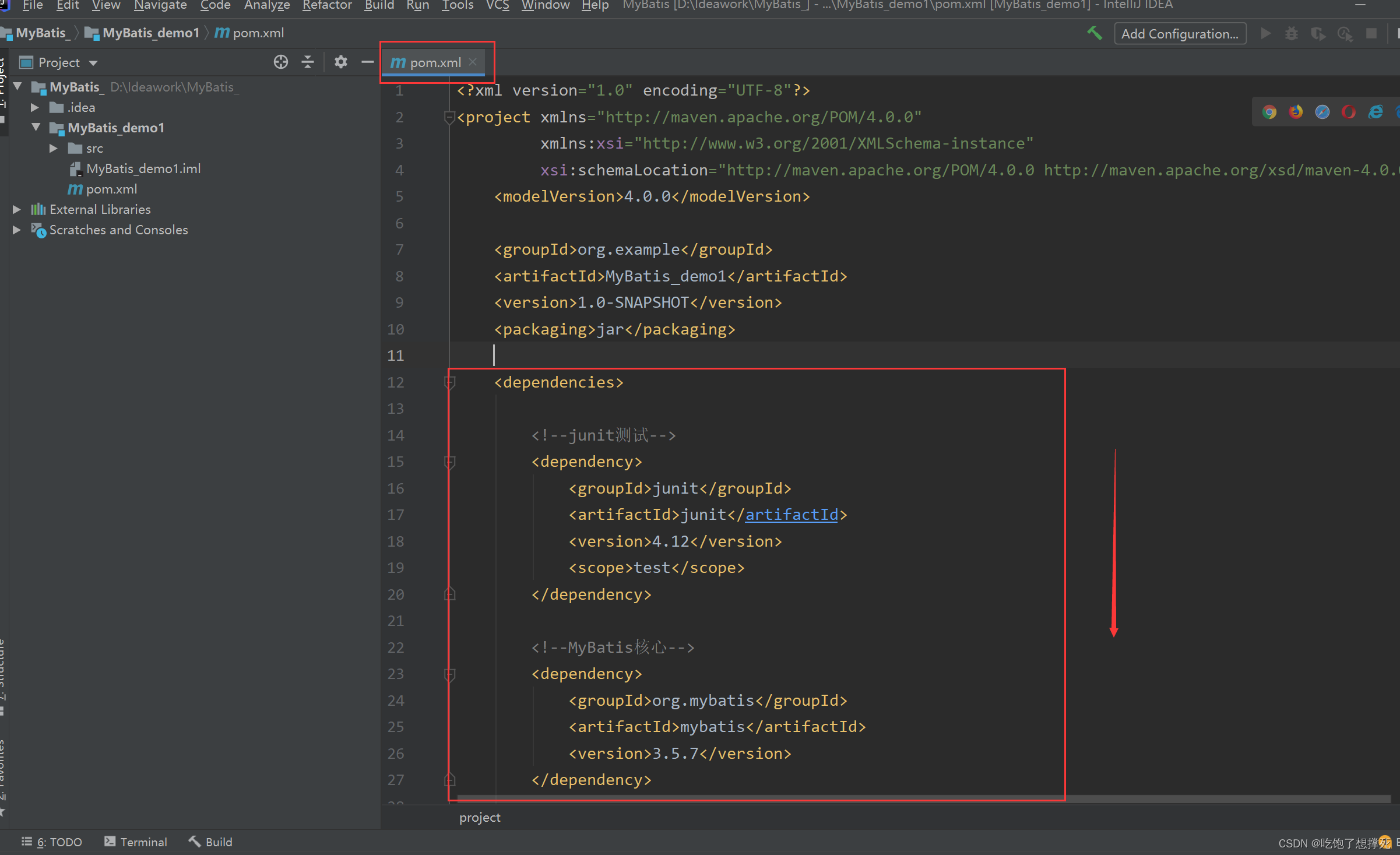Toggle fold on dependencies tag at line 12

pyautogui.click(x=449, y=382)
